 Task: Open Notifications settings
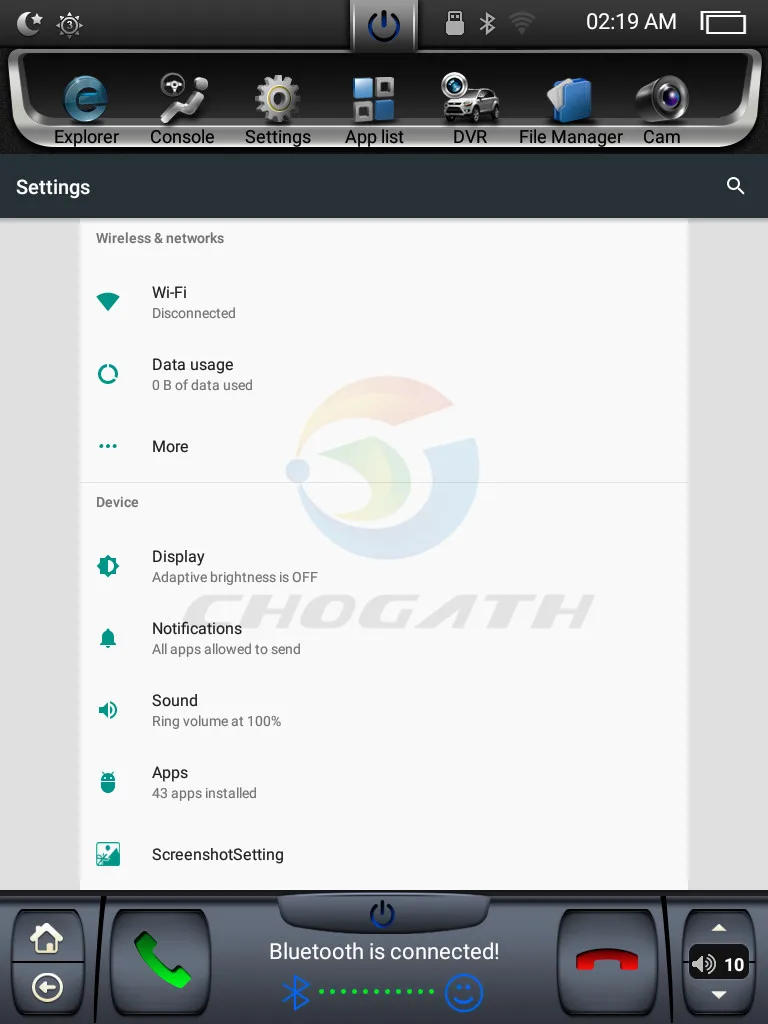pos(384,638)
